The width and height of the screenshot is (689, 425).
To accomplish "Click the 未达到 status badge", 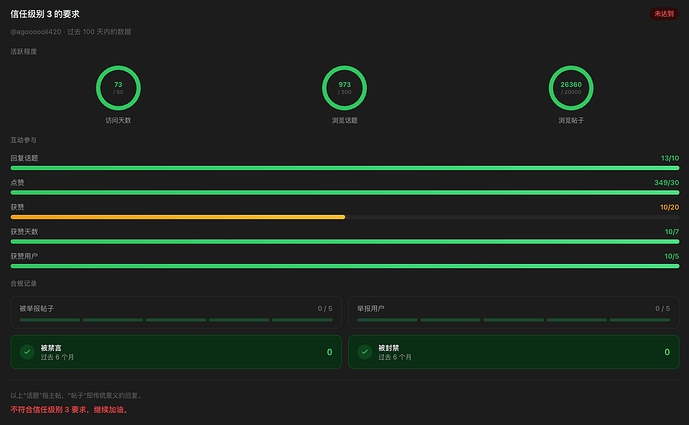I will [x=664, y=14].
